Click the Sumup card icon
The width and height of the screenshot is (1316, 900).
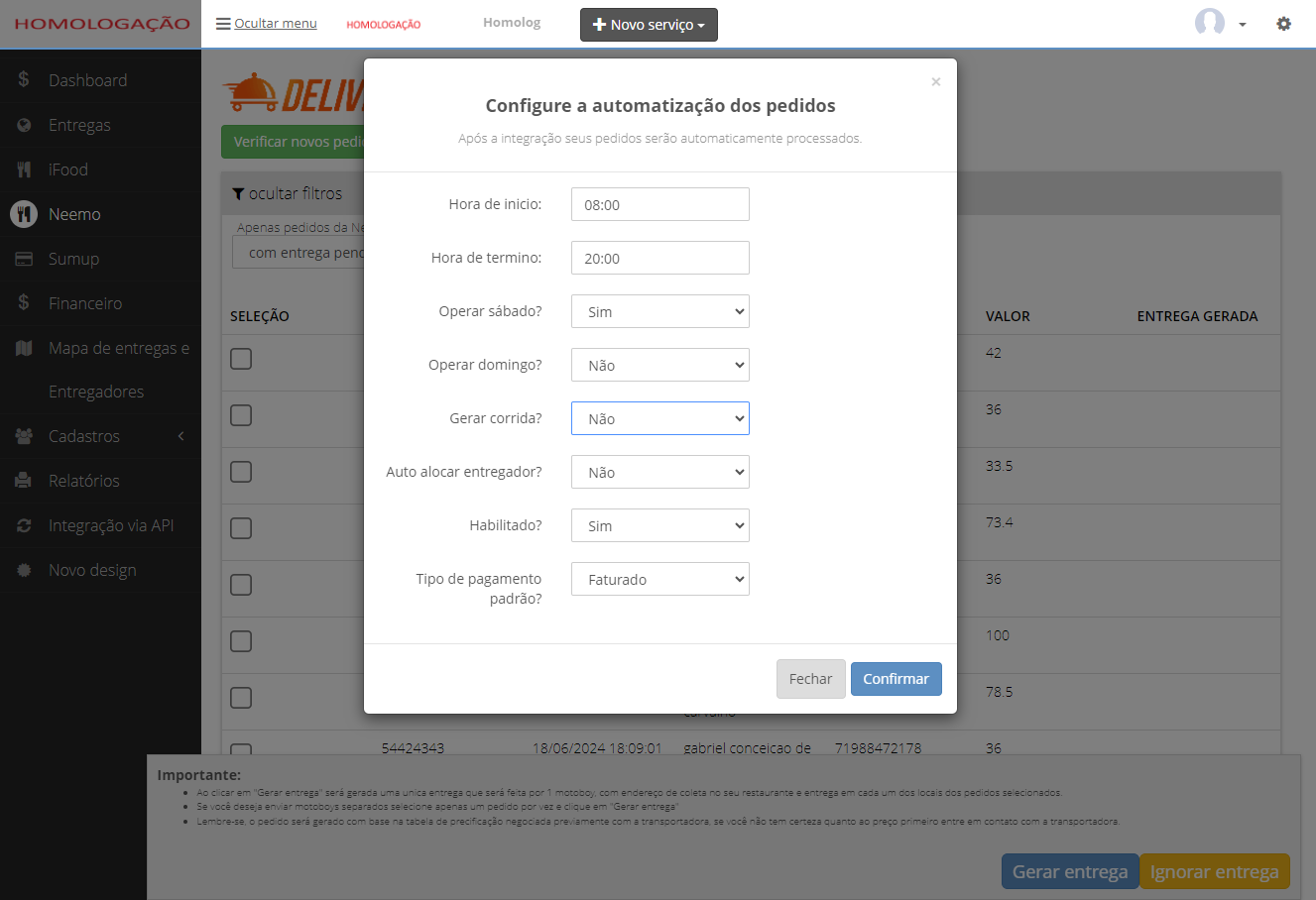(24, 259)
